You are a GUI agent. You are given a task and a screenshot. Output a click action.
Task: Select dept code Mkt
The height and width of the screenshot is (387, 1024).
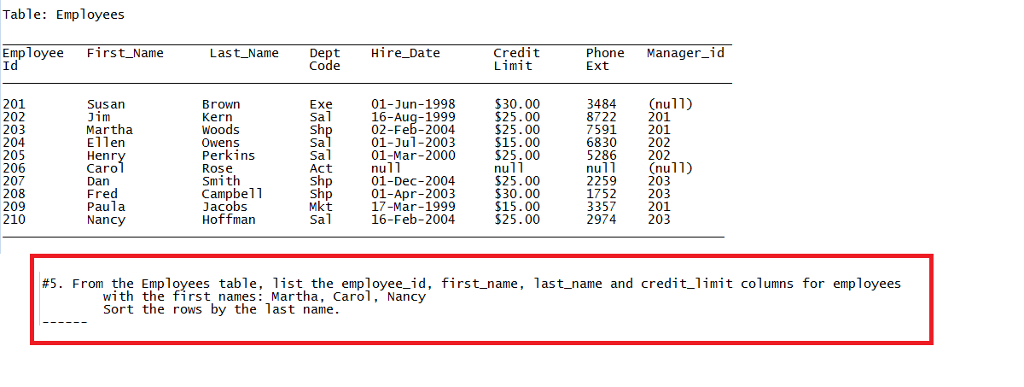click(x=321, y=207)
